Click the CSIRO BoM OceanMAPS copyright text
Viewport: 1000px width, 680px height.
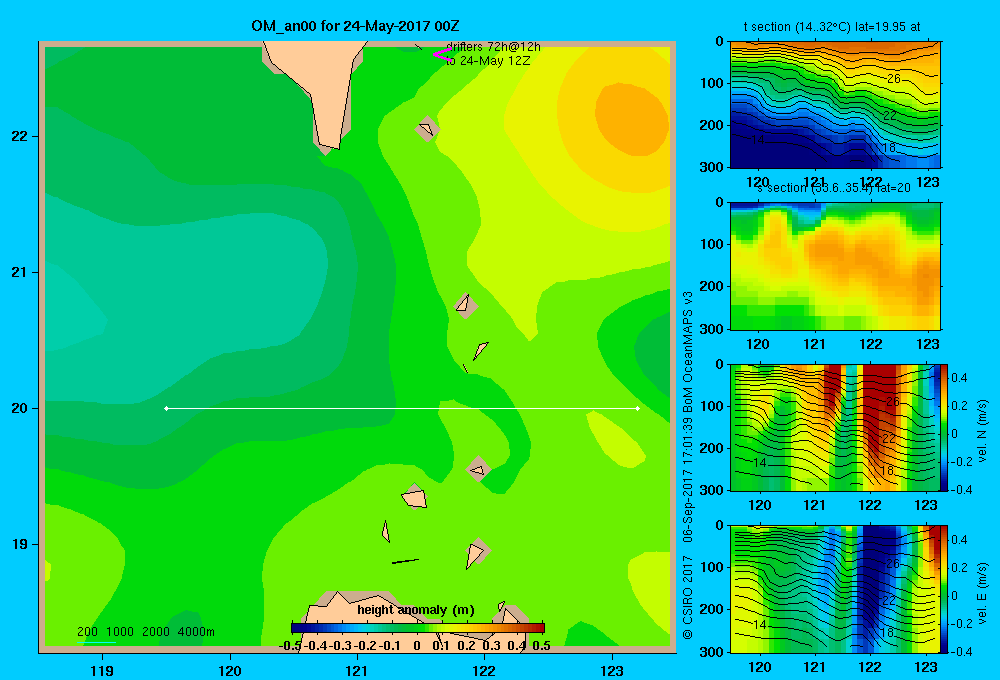[x=688, y=466]
